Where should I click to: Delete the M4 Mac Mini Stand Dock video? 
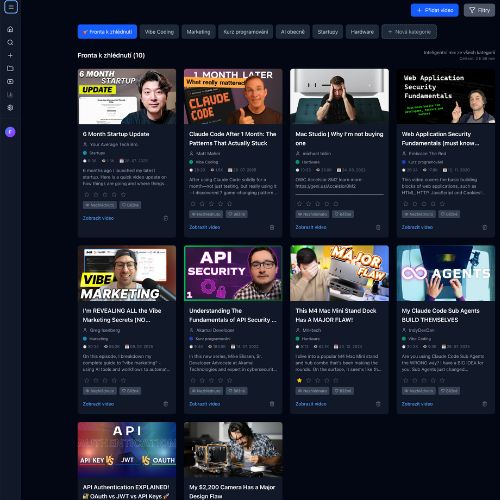point(378,404)
